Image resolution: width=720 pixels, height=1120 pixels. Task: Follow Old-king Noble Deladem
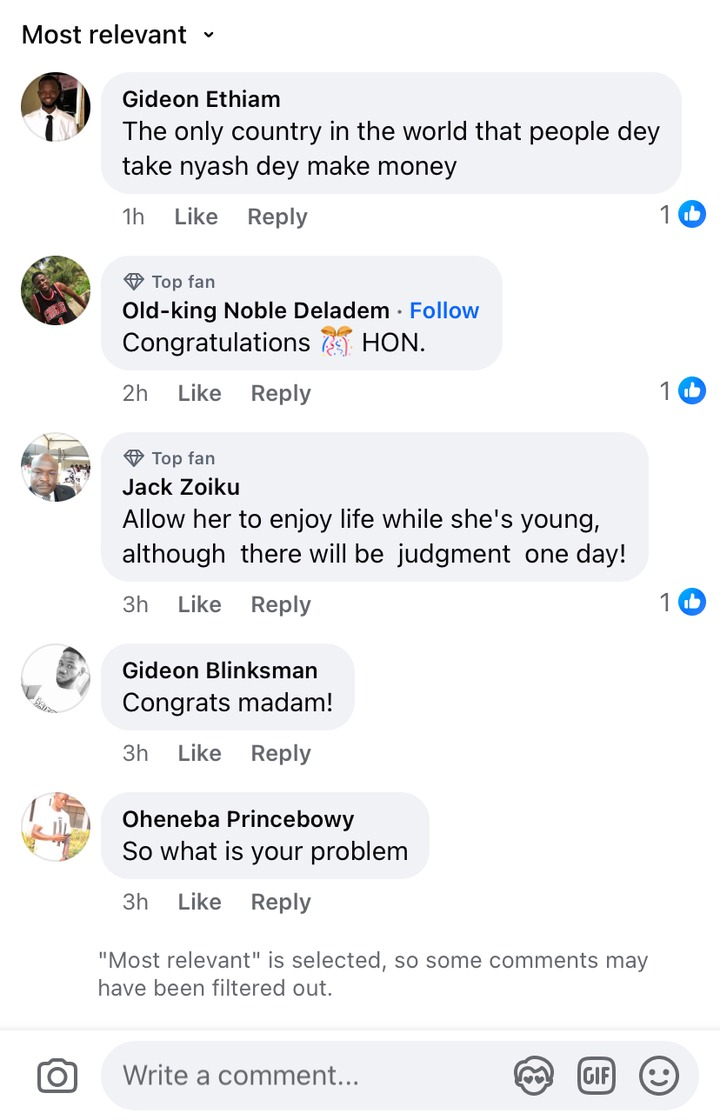coord(444,311)
